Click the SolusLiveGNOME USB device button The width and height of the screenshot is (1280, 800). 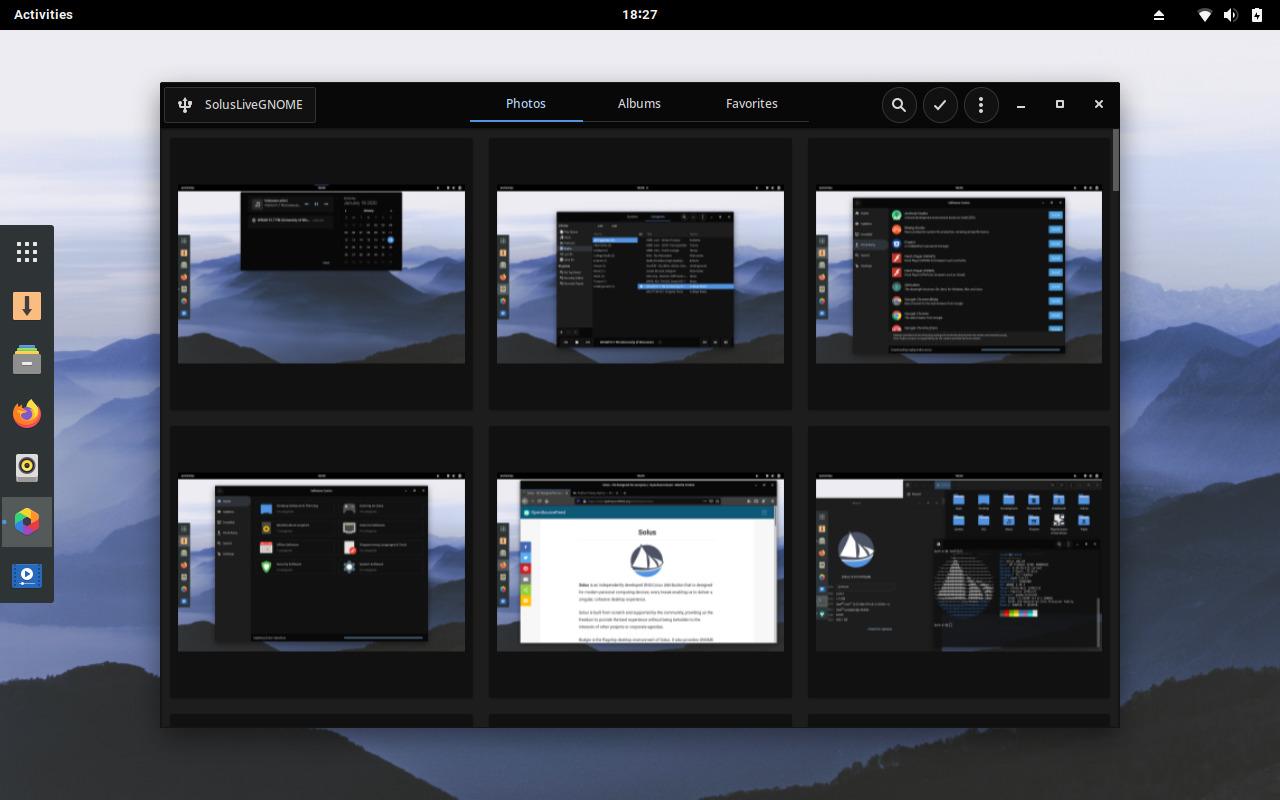(240, 105)
